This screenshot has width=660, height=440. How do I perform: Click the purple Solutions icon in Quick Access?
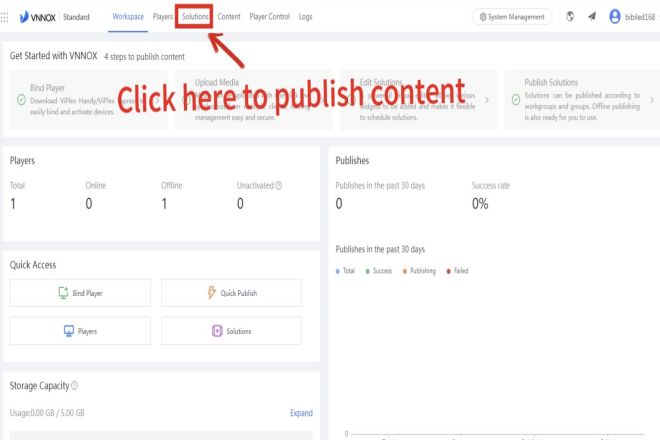(217, 331)
